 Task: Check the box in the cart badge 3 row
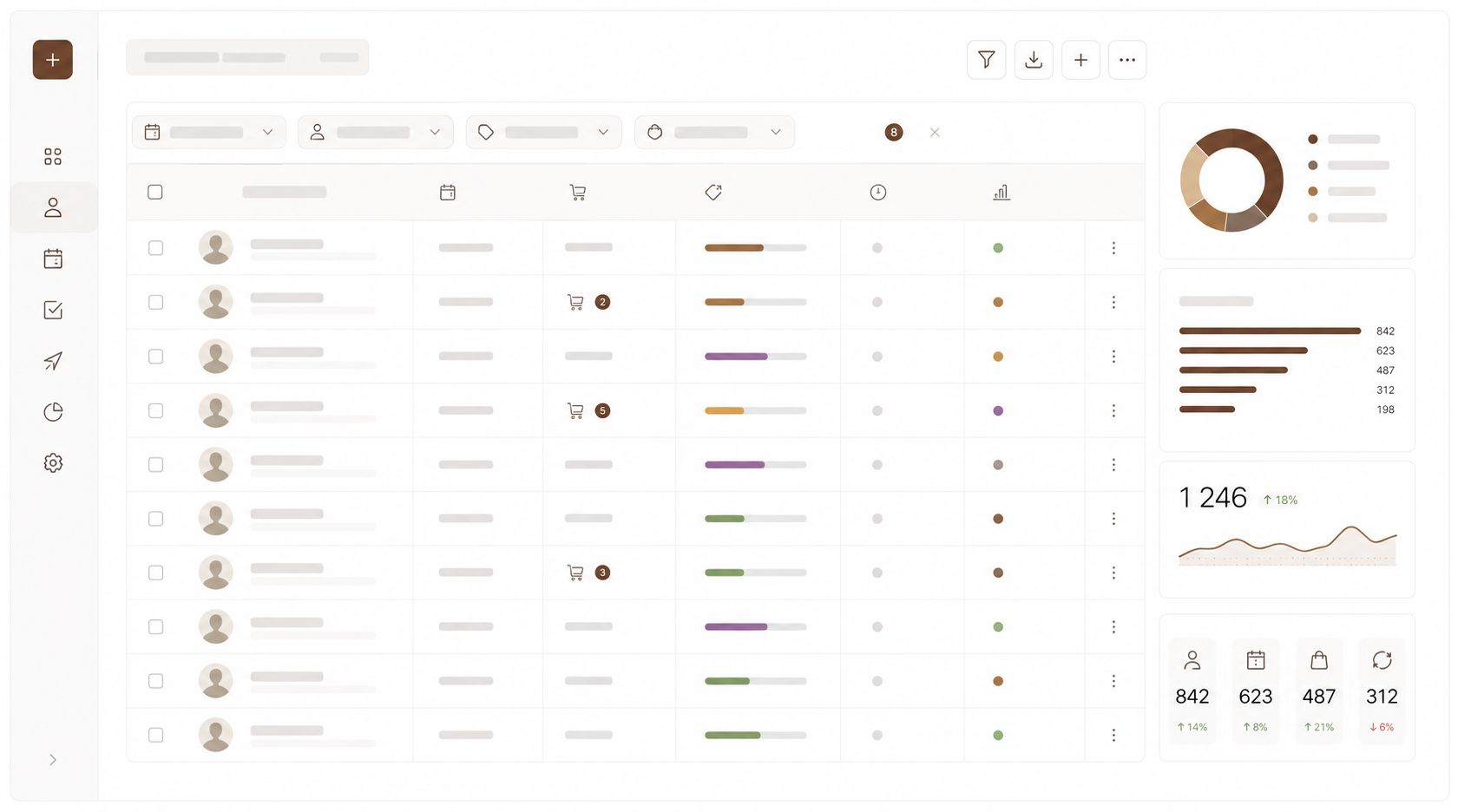(156, 573)
